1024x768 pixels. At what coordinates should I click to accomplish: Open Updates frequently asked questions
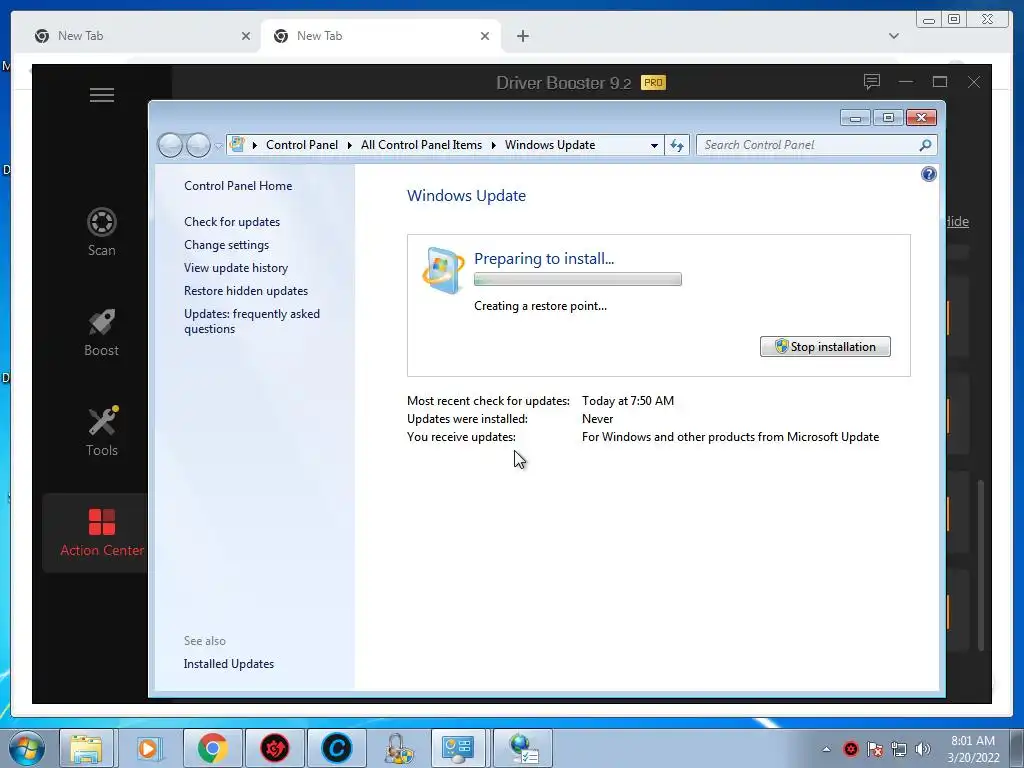(251, 321)
